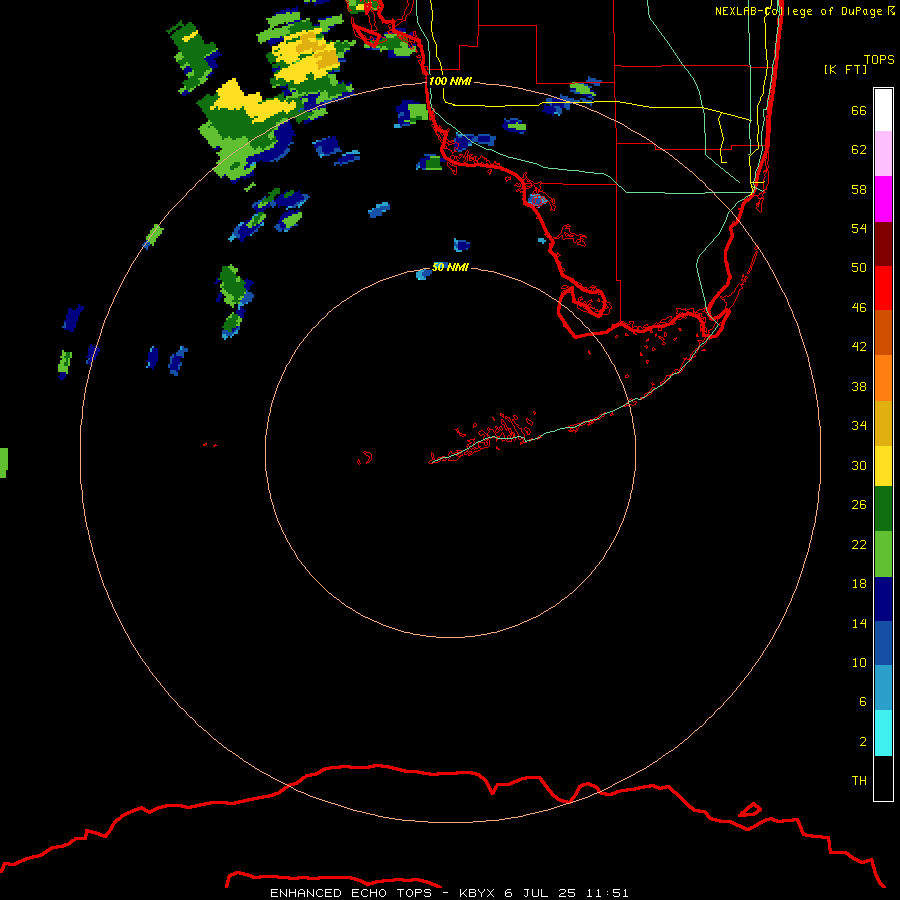Image resolution: width=900 pixels, height=900 pixels.
Task: Click the legend value "58"
Action: point(859,189)
